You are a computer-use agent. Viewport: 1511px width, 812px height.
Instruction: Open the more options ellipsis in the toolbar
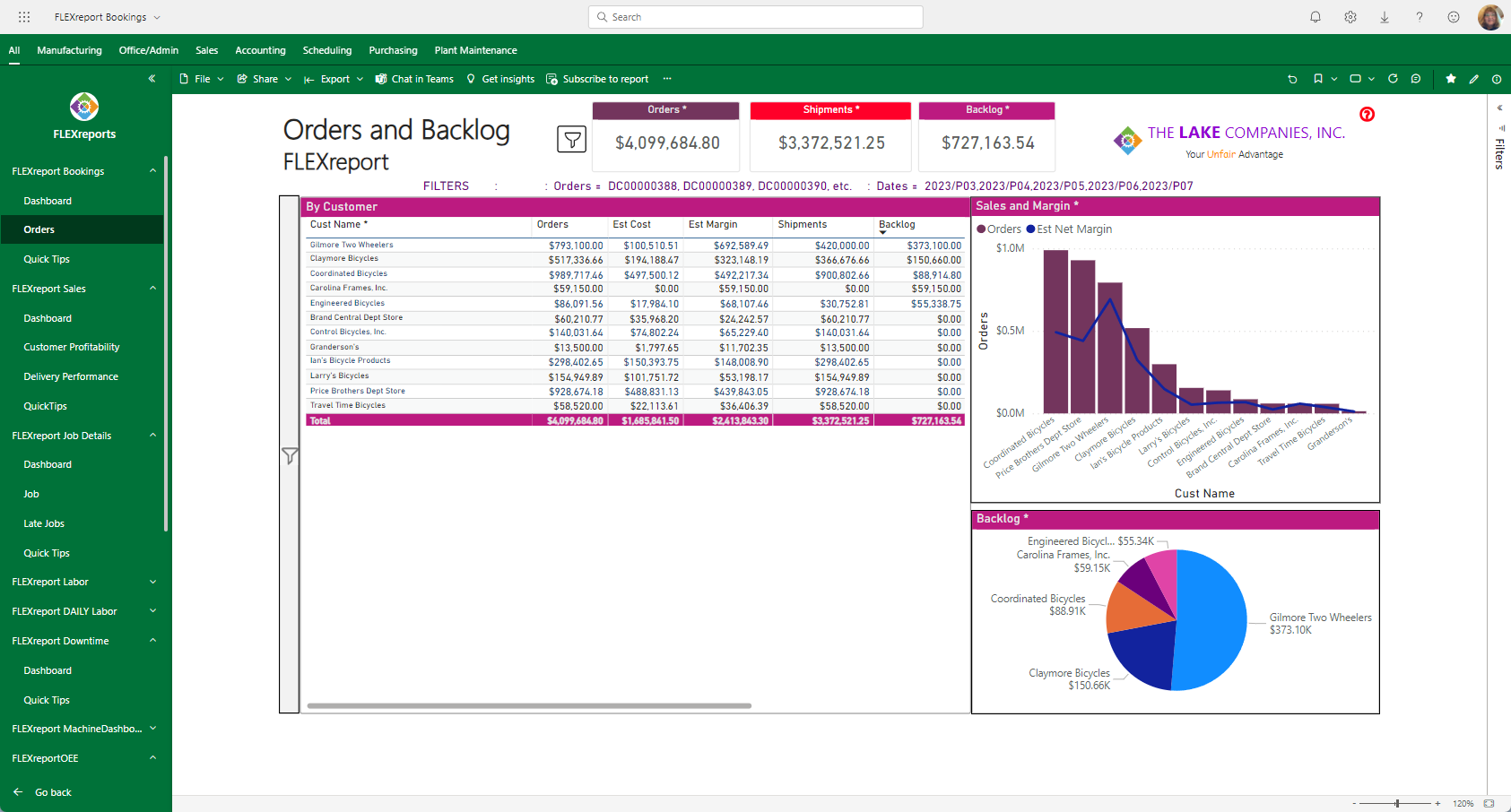[x=667, y=79]
